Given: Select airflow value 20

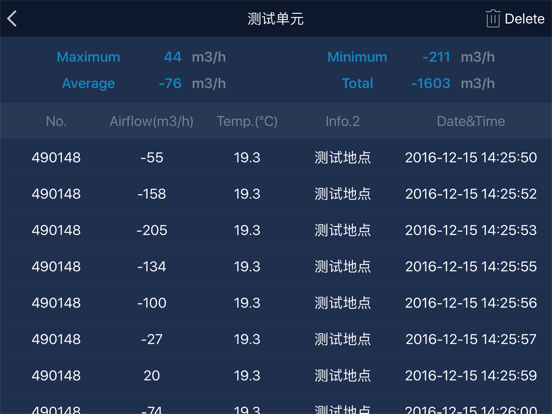Looking at the screenshot, I should click(152, 376).
